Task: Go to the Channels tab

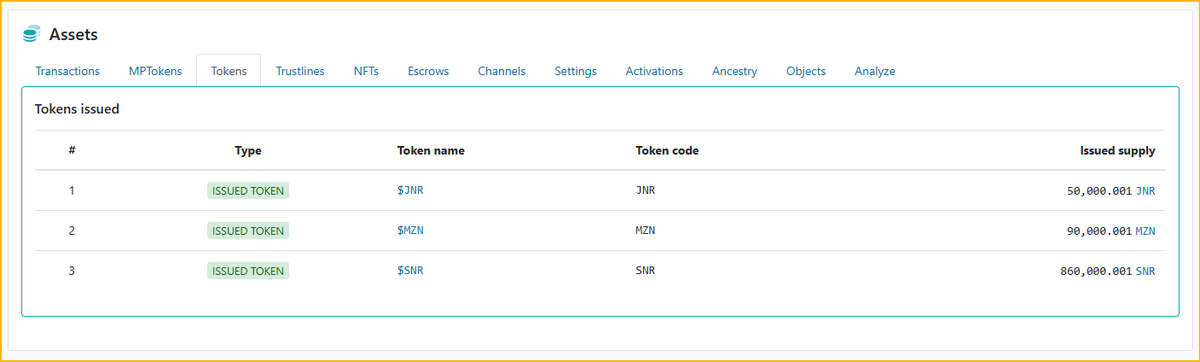Action: [501, 71]
